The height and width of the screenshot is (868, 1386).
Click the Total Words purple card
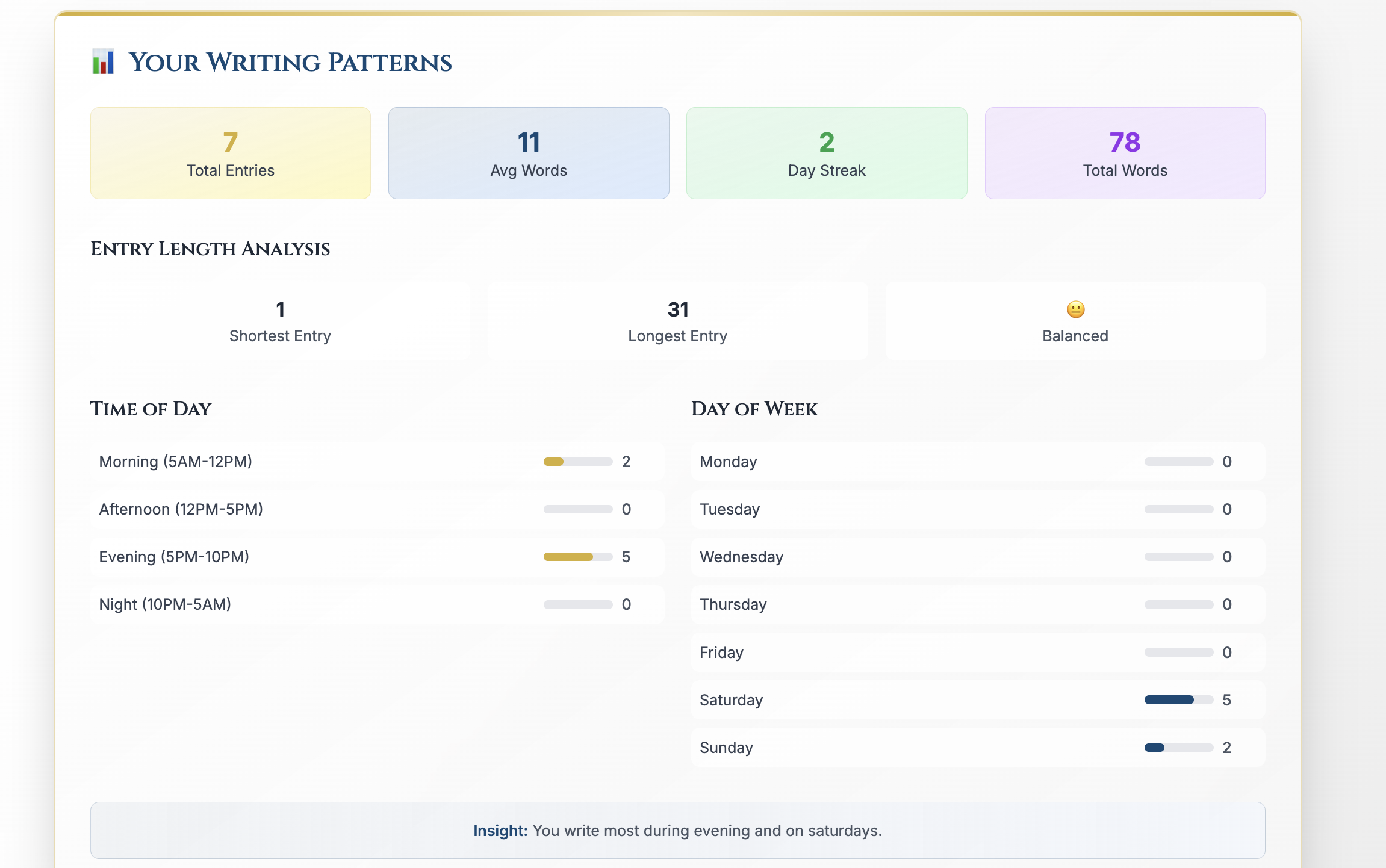tap(1125, 153)
